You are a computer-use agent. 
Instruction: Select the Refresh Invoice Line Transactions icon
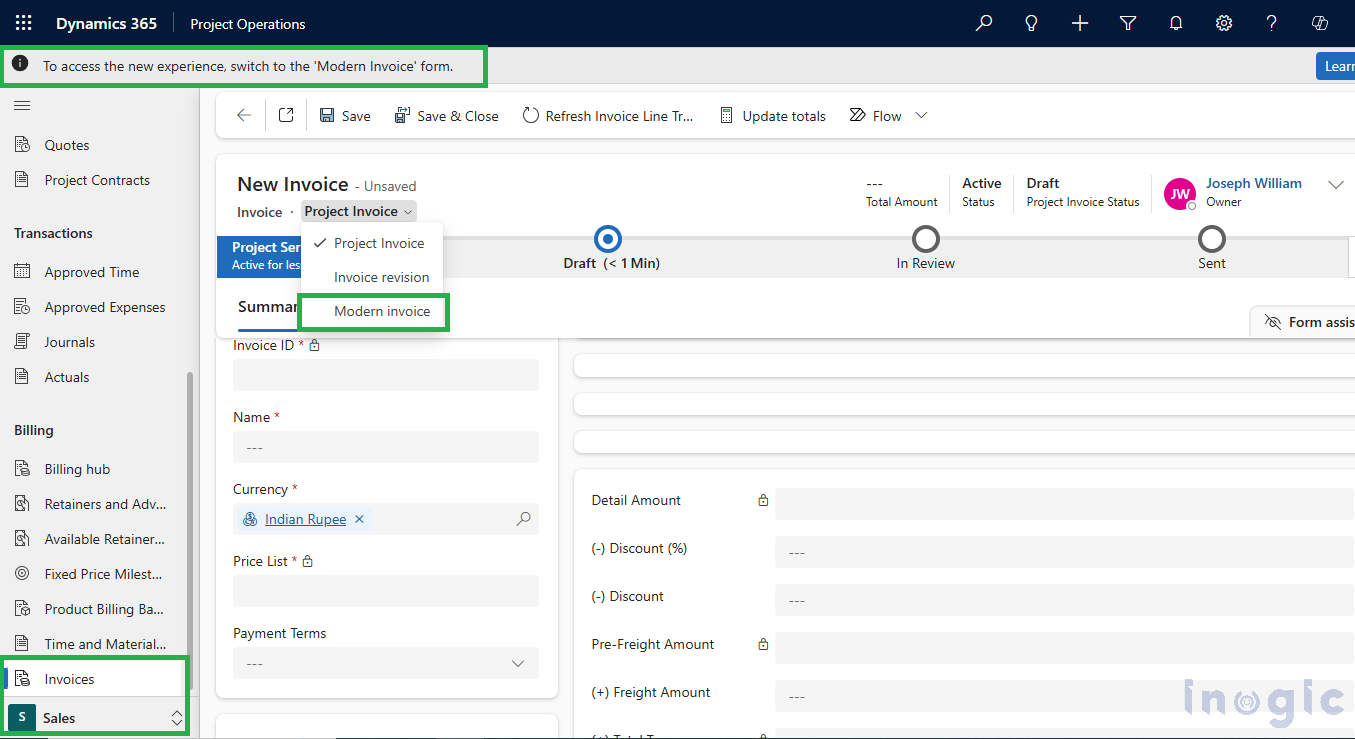pos(530,115)
